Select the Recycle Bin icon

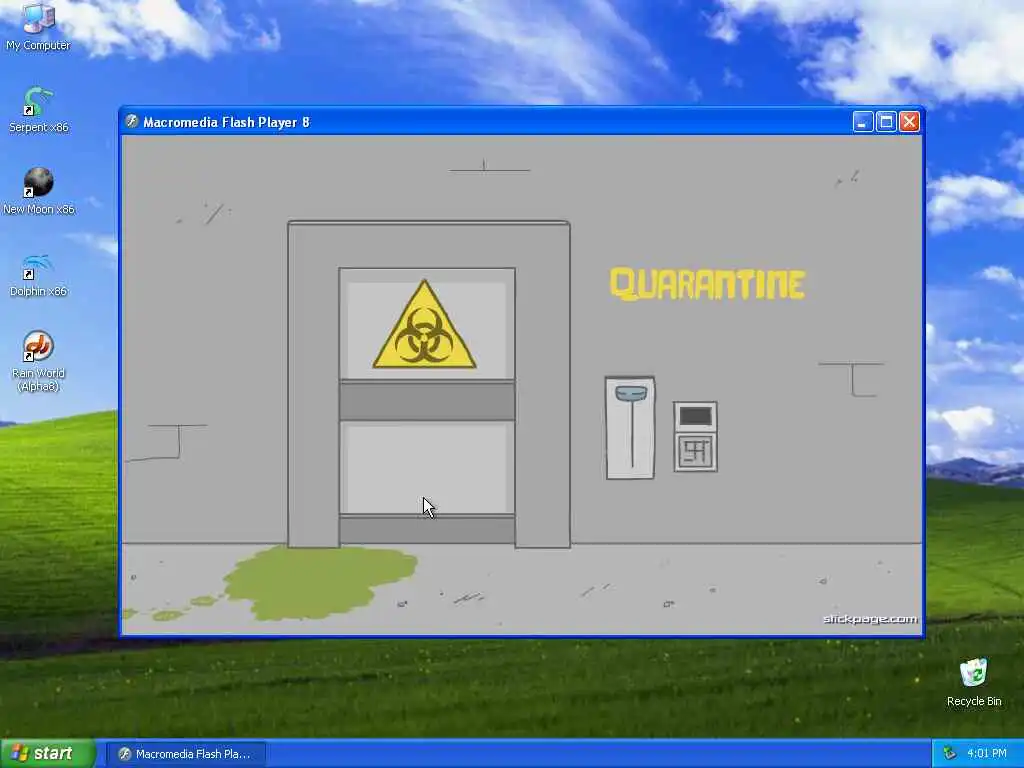click(974, 682)
